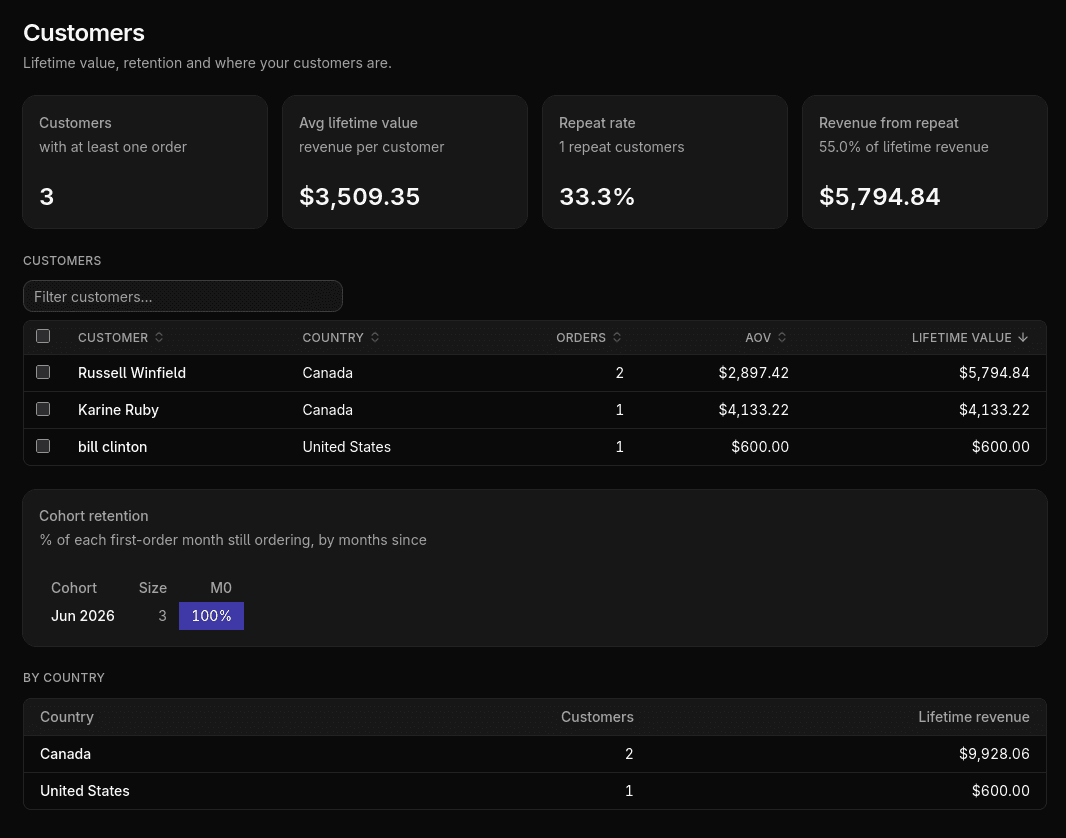Click the Country column sort icon
The image size is (1066, 838).
coord(375,337)
